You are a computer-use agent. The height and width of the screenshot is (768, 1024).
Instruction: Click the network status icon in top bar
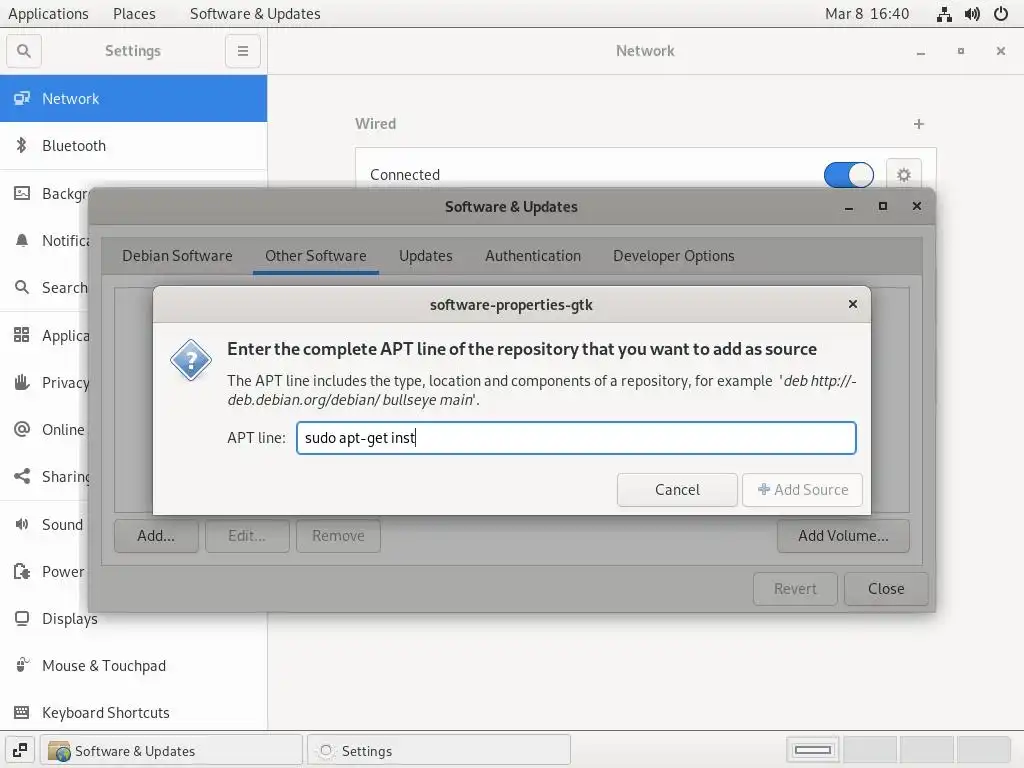click(944, 14)
